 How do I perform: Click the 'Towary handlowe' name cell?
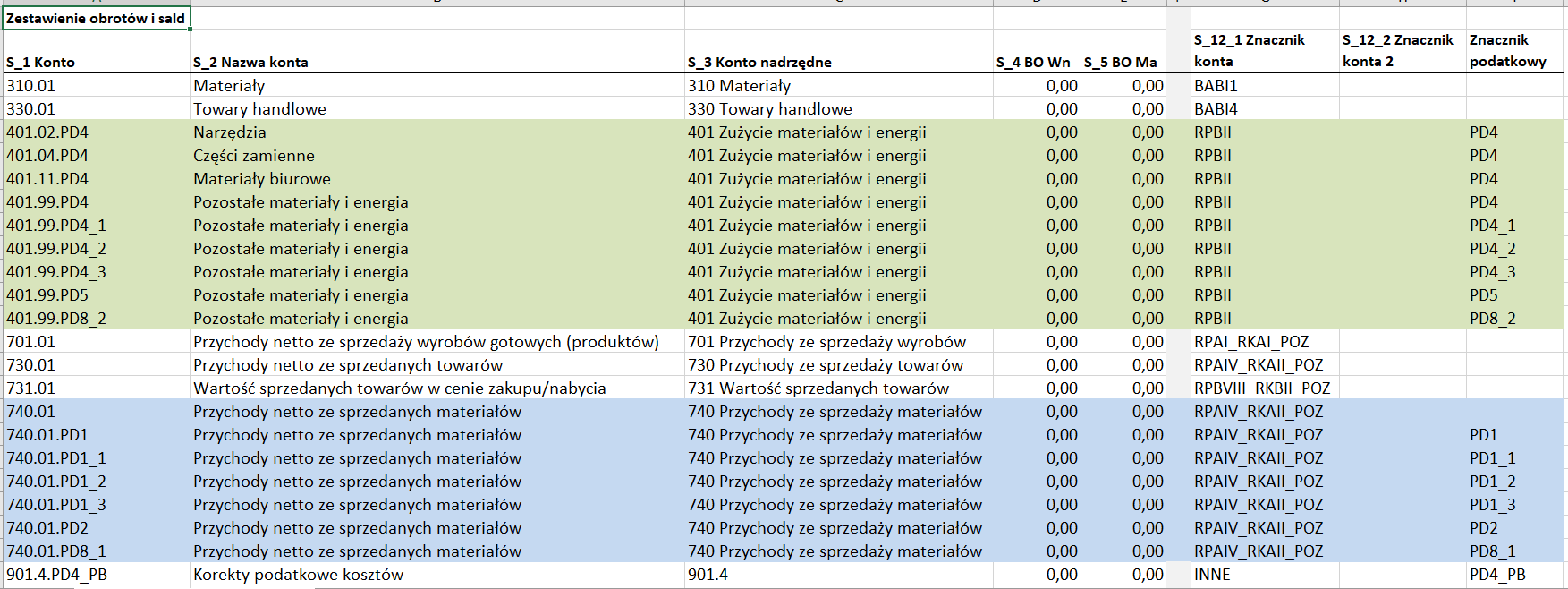(x=436, y=108)
